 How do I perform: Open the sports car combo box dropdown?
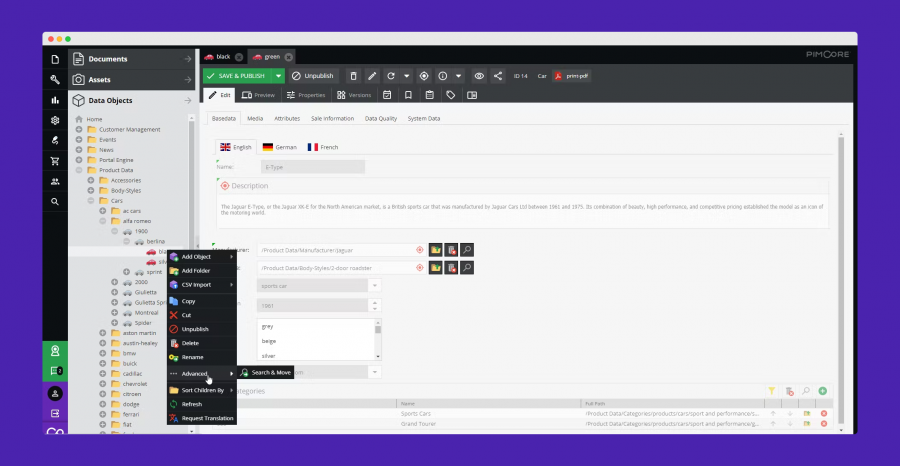[375, 285]
